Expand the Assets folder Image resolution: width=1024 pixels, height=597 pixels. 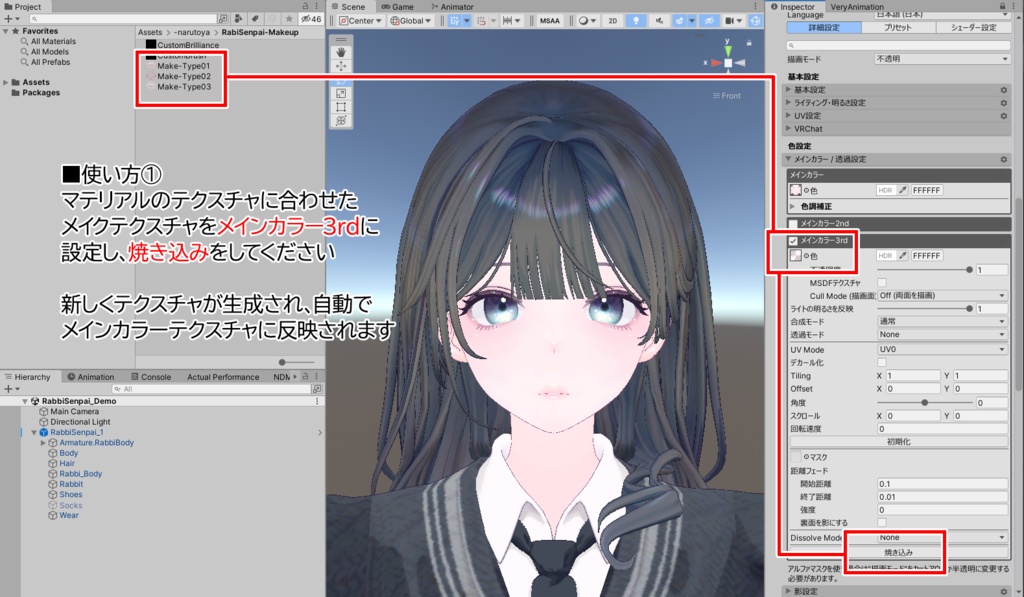point(6,82)
